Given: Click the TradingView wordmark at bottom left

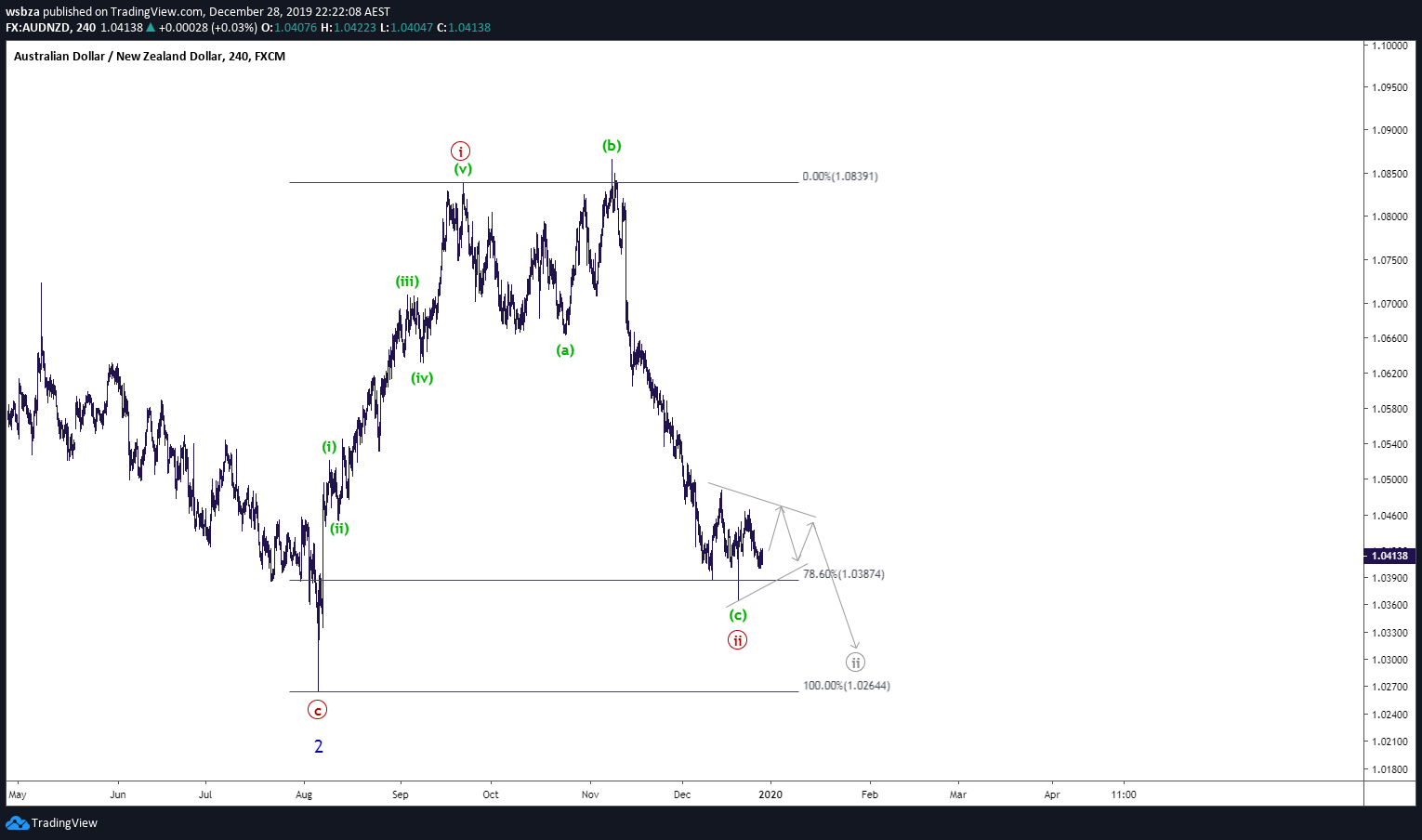Looking at the screenshot, I should (x=64, y=823).
